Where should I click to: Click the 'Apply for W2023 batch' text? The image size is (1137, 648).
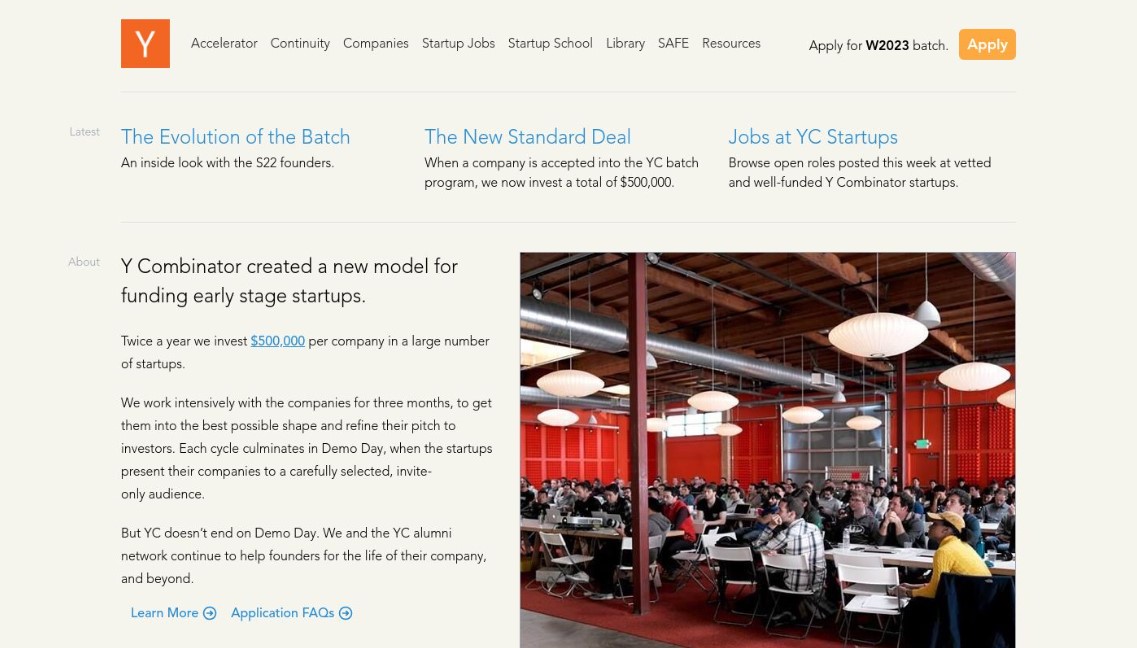point(877,45)
